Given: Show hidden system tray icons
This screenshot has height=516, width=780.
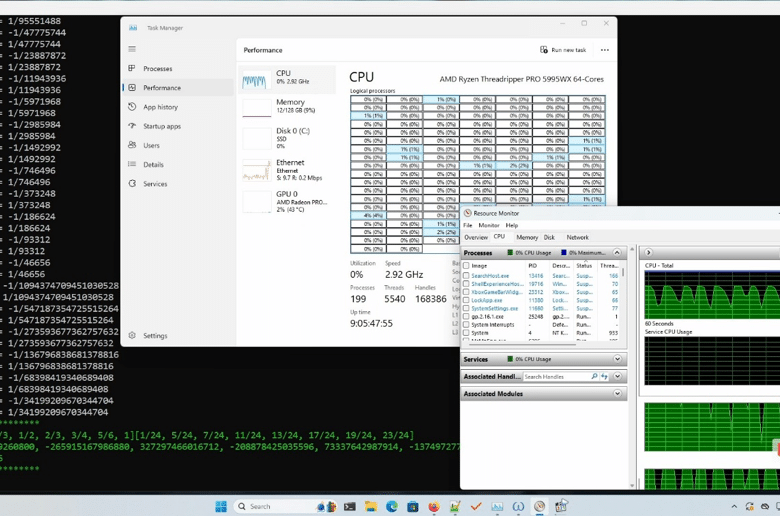Looking at the screenshot, I should [x=734, y=507].
